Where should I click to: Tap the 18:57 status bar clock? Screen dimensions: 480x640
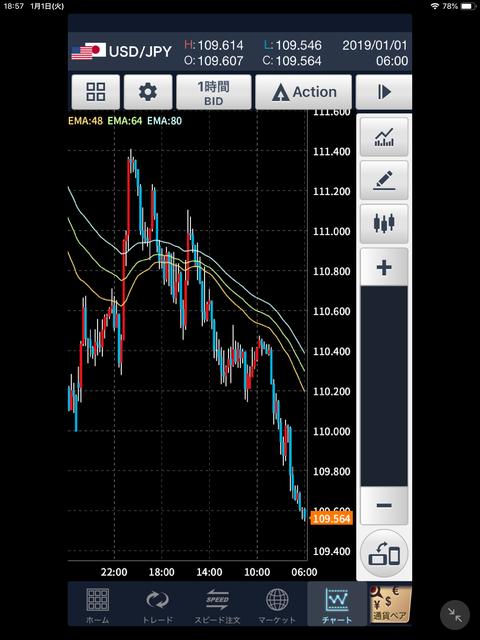(x=14, y=7)
